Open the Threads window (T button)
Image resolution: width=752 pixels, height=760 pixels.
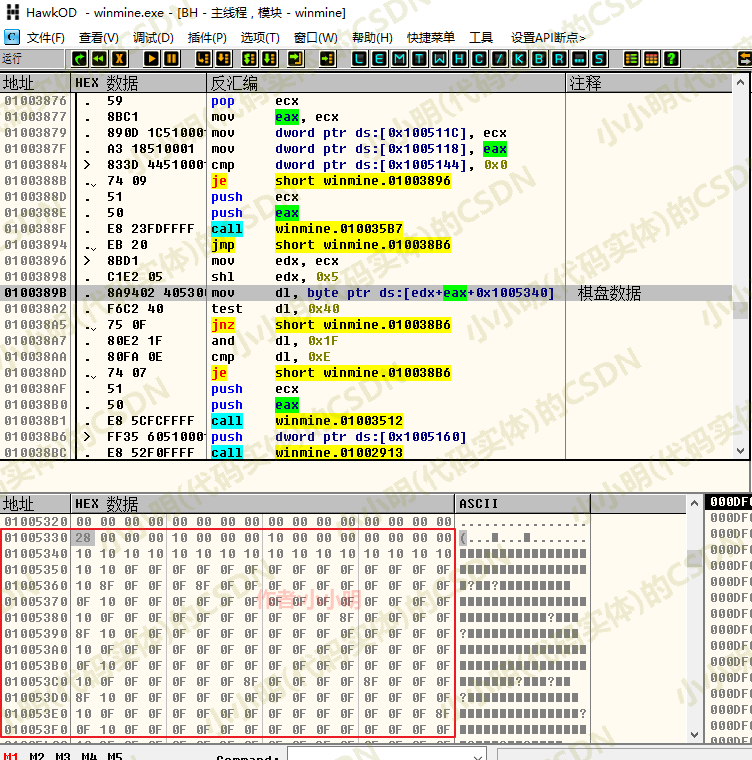pos(419,59)
